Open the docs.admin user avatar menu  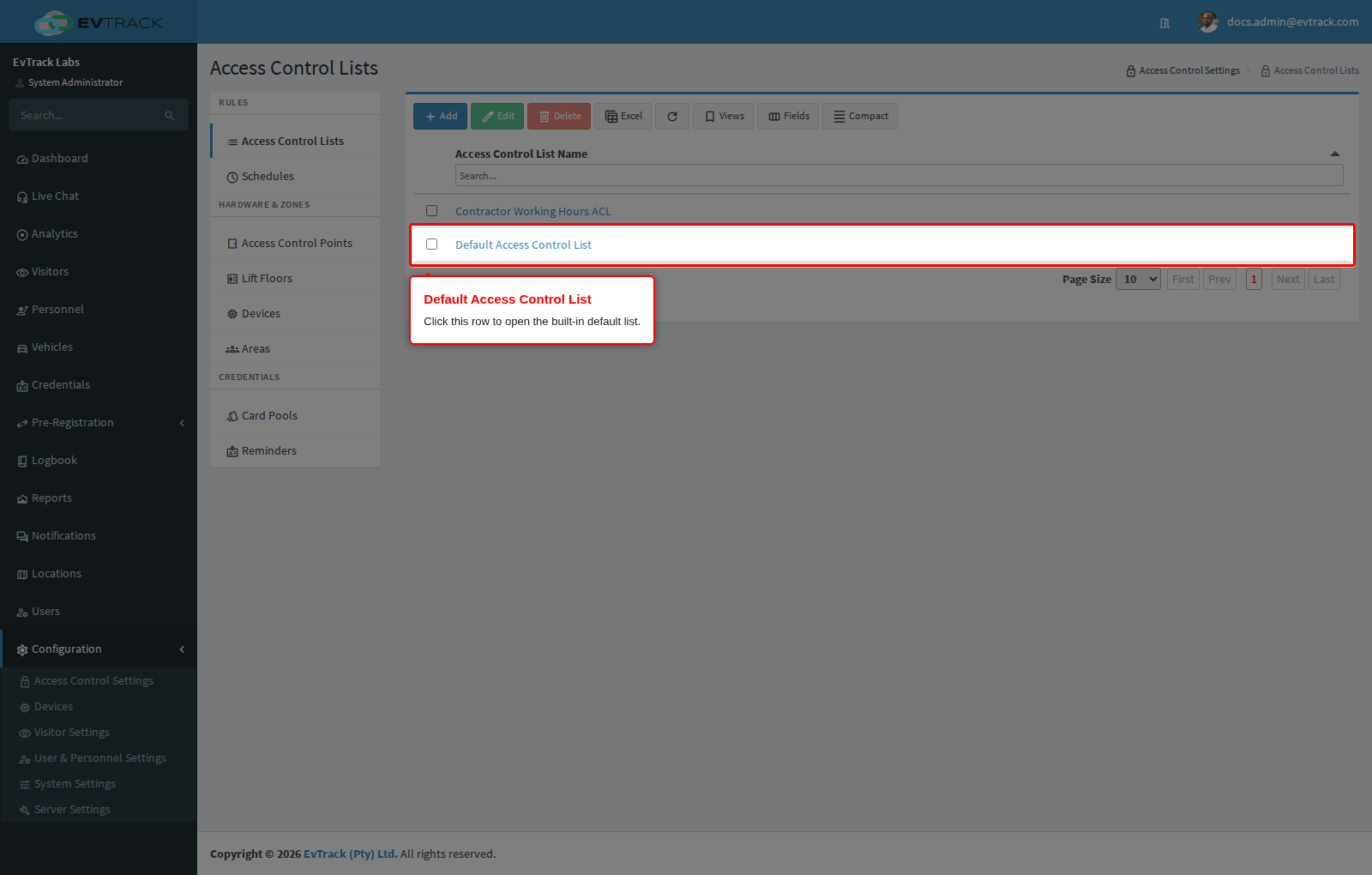[x=1207, y=22]
